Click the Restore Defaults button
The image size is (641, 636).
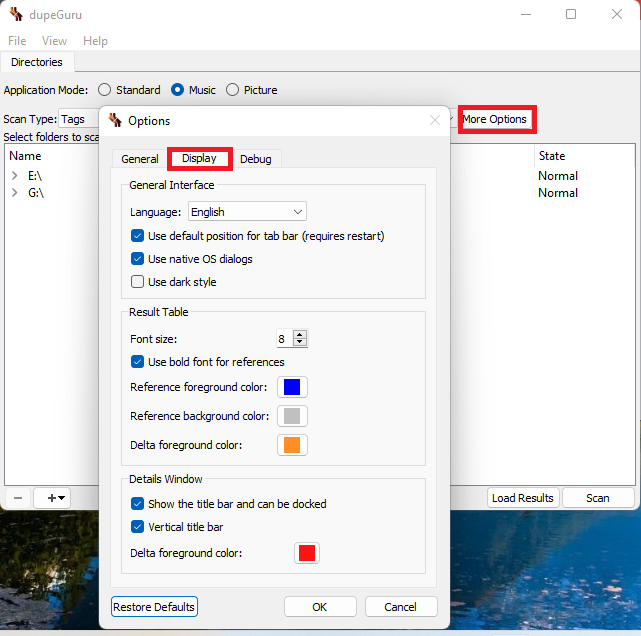(154, 607)
